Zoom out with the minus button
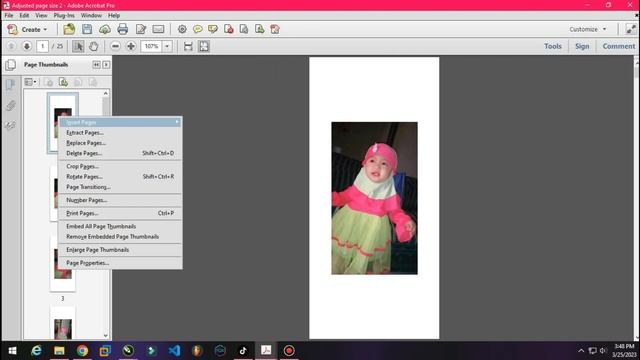This screenshot has width=640, height=360. (116, 46)
